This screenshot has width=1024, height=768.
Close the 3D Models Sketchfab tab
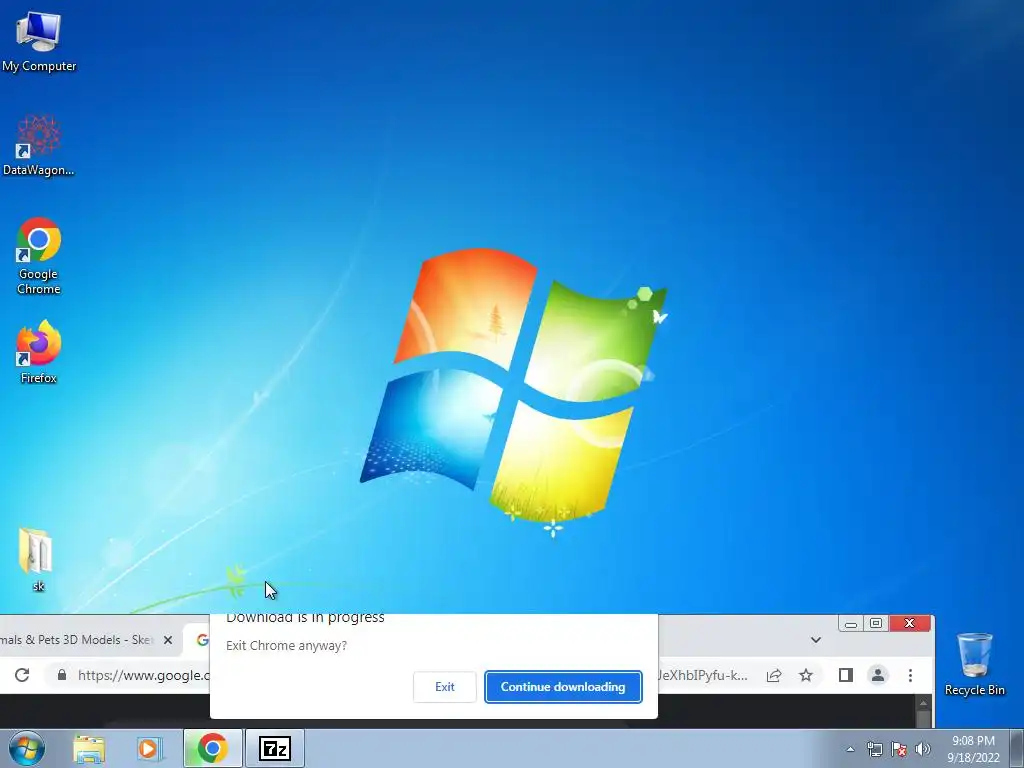click(168, 640)
